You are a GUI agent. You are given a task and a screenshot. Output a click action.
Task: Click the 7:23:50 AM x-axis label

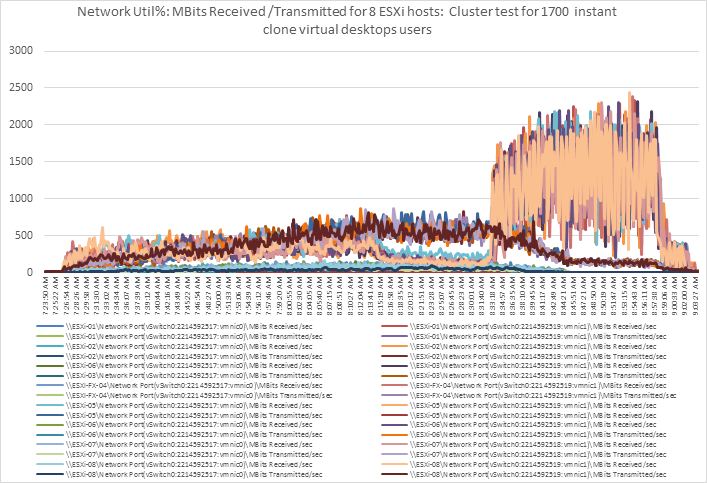pyautogui.click(x=46, y=296)
